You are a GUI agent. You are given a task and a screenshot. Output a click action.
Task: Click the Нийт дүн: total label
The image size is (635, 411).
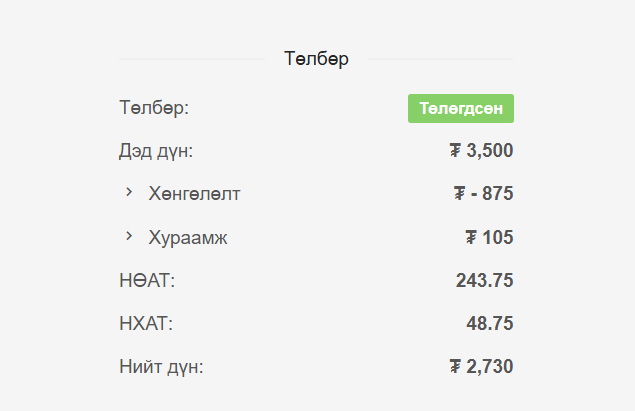[x=161, y=367]
